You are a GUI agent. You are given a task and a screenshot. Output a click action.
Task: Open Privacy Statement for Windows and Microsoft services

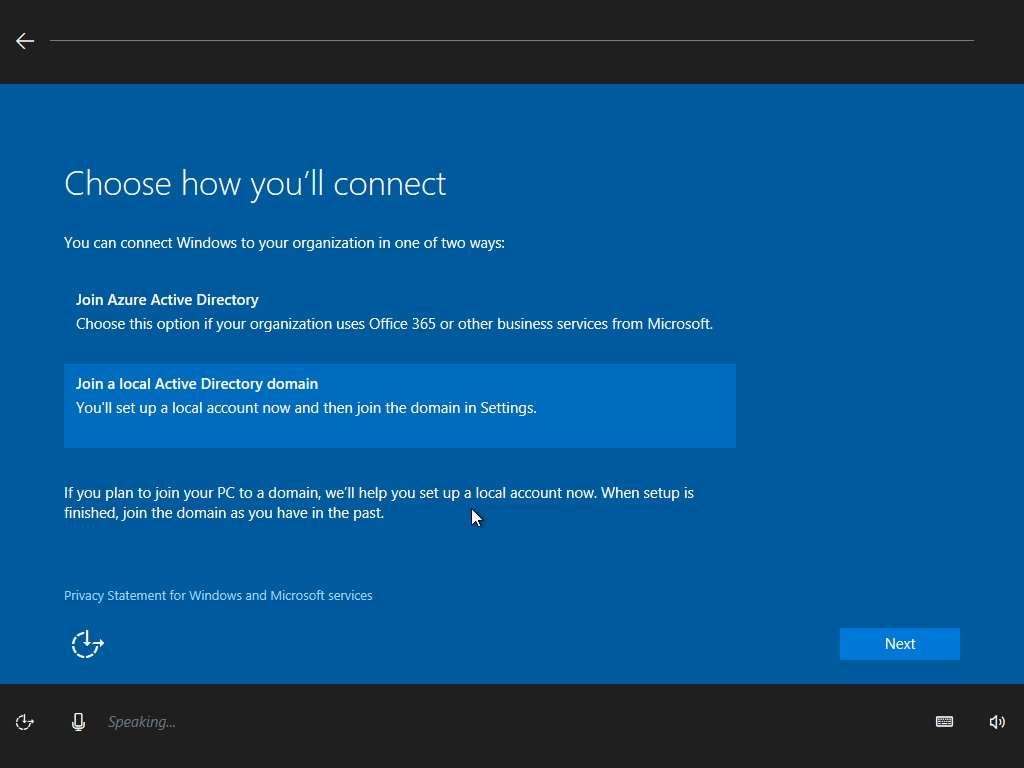point(218,595)
